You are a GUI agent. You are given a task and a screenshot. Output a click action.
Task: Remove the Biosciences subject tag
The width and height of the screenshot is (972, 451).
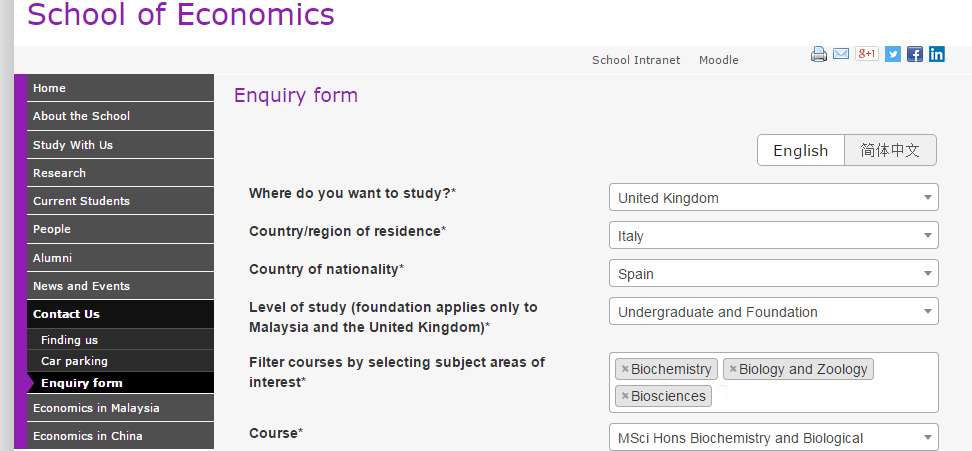[x=625, y=396]
